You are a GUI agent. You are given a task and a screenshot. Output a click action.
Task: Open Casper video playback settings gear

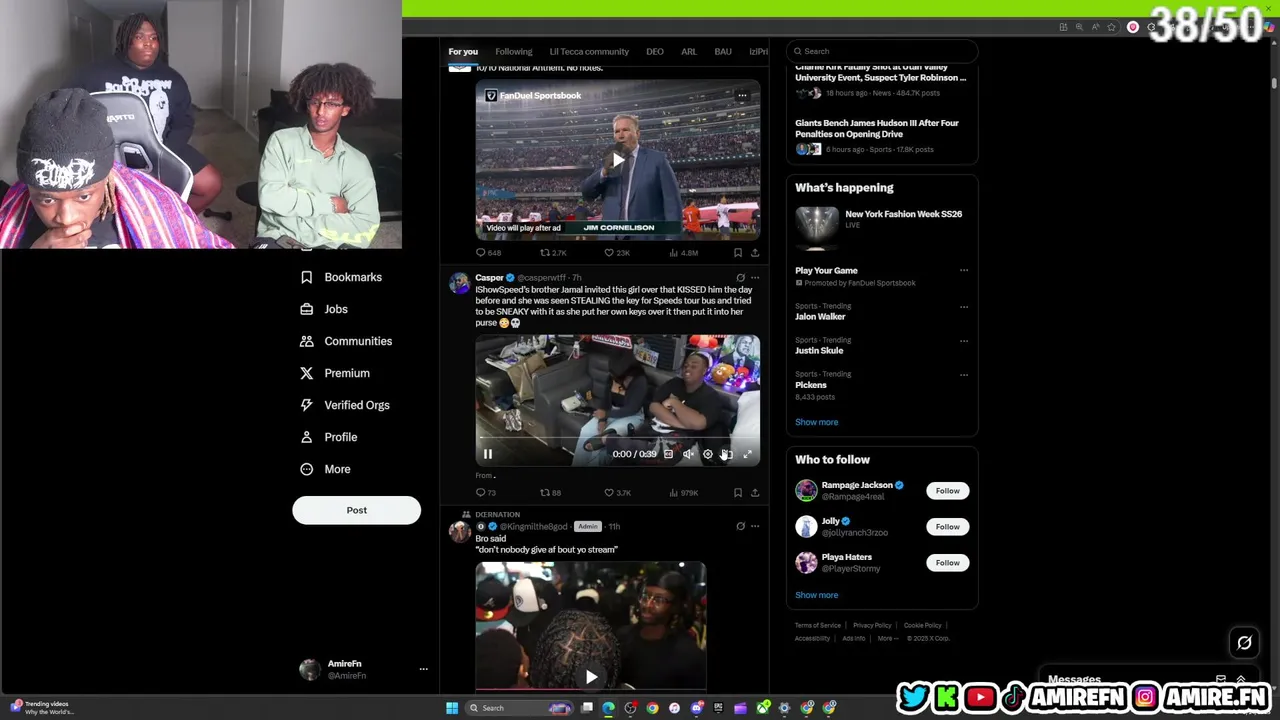coord(708,454)
